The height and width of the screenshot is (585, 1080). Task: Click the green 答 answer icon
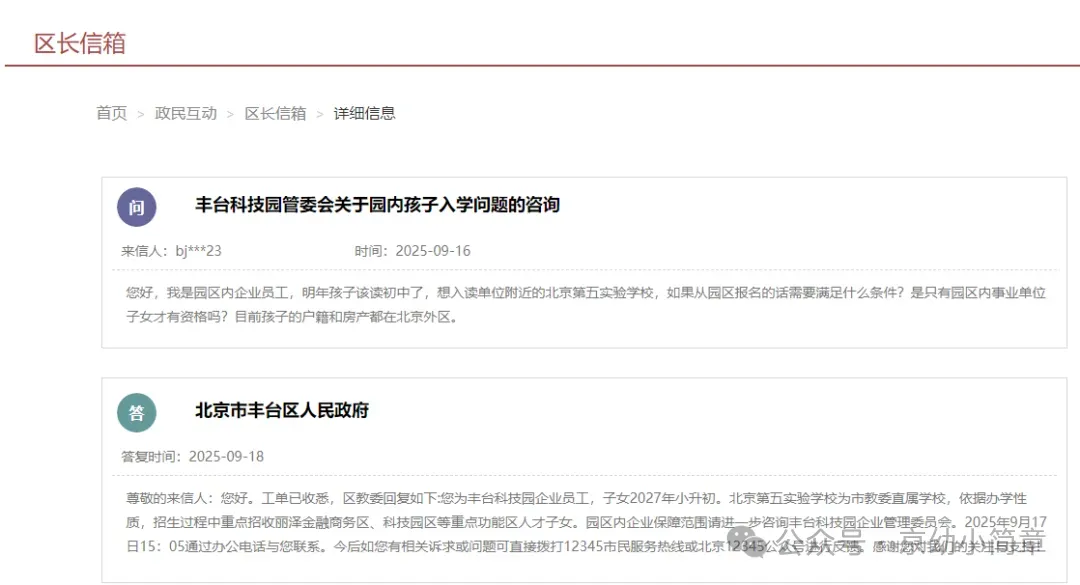137,413
